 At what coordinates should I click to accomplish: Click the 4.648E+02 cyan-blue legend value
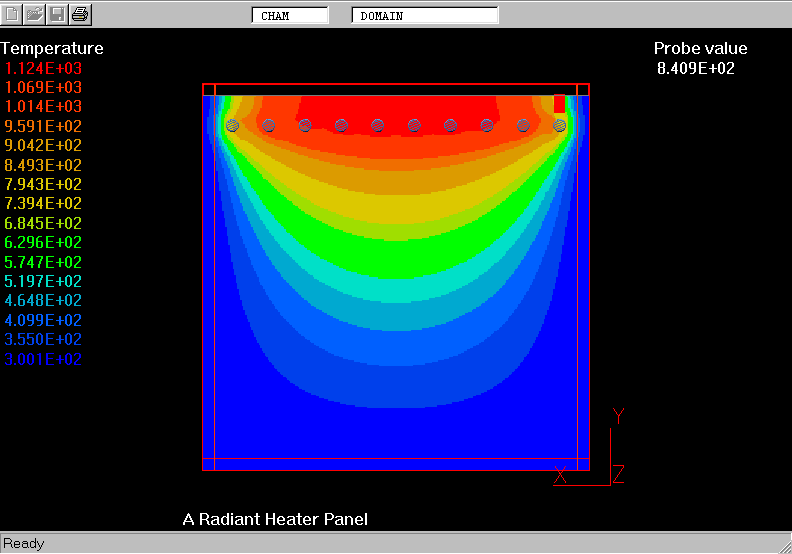(44, 301)
